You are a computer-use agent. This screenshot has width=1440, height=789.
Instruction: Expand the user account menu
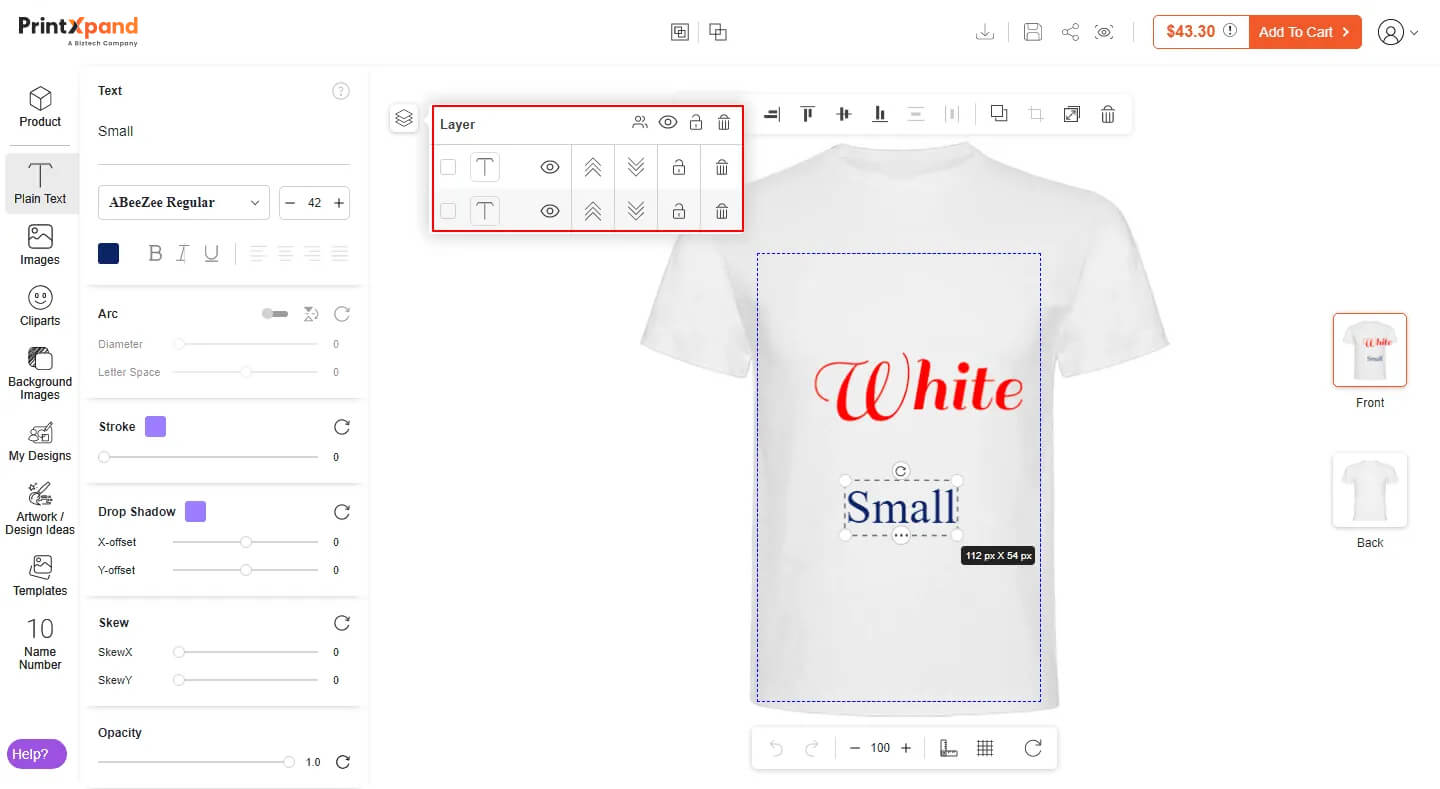click(x=1397, y=32)
